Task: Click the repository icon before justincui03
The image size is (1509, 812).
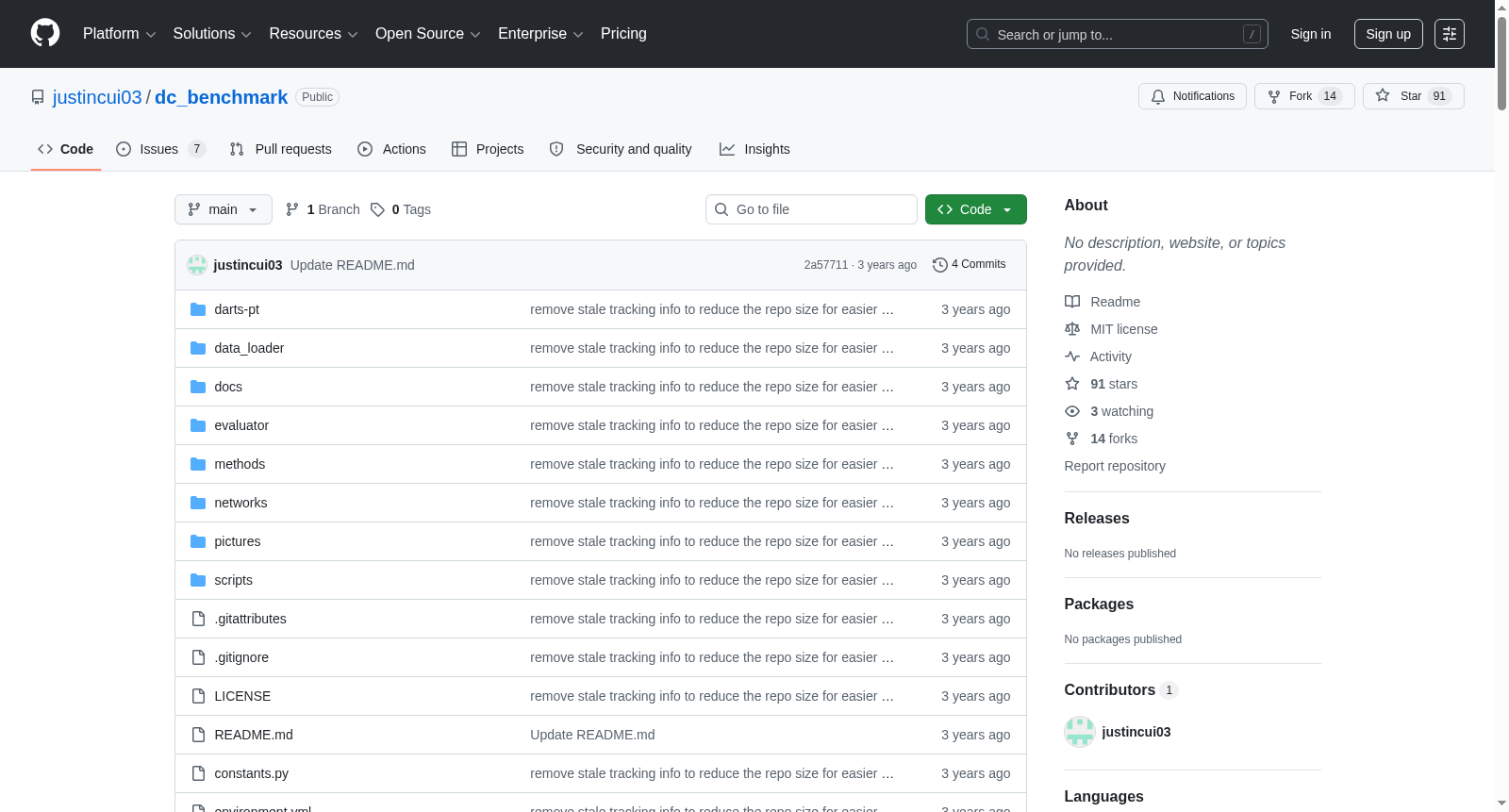Action: [x=38, y=97]
